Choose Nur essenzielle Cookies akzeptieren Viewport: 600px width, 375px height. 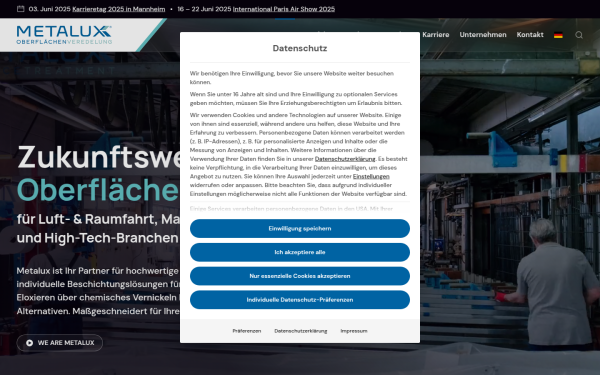click(x=300, y=276)
